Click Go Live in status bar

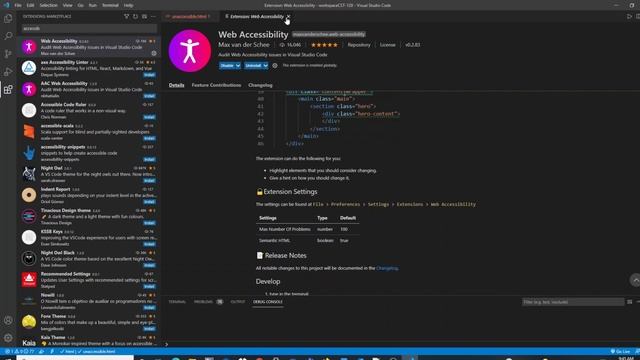(620, 351)
